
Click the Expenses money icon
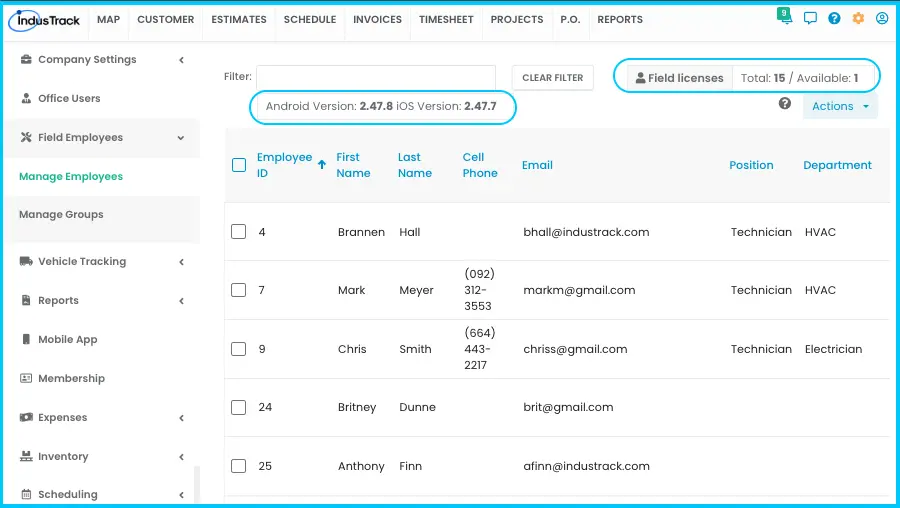pos(26,417)
